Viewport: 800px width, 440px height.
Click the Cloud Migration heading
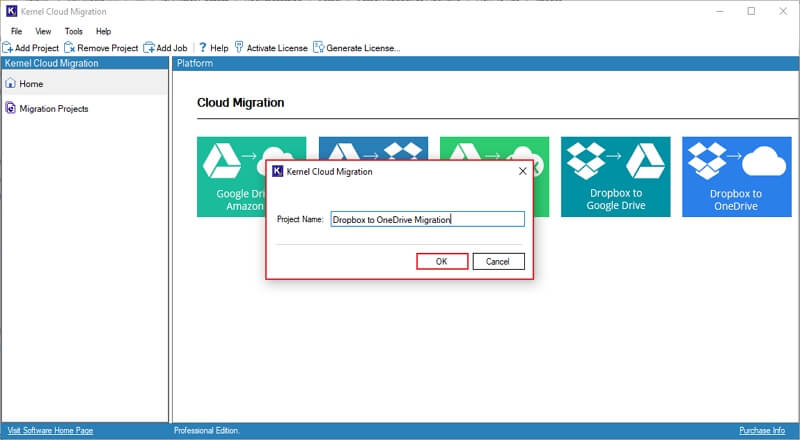tap(241, 103)
